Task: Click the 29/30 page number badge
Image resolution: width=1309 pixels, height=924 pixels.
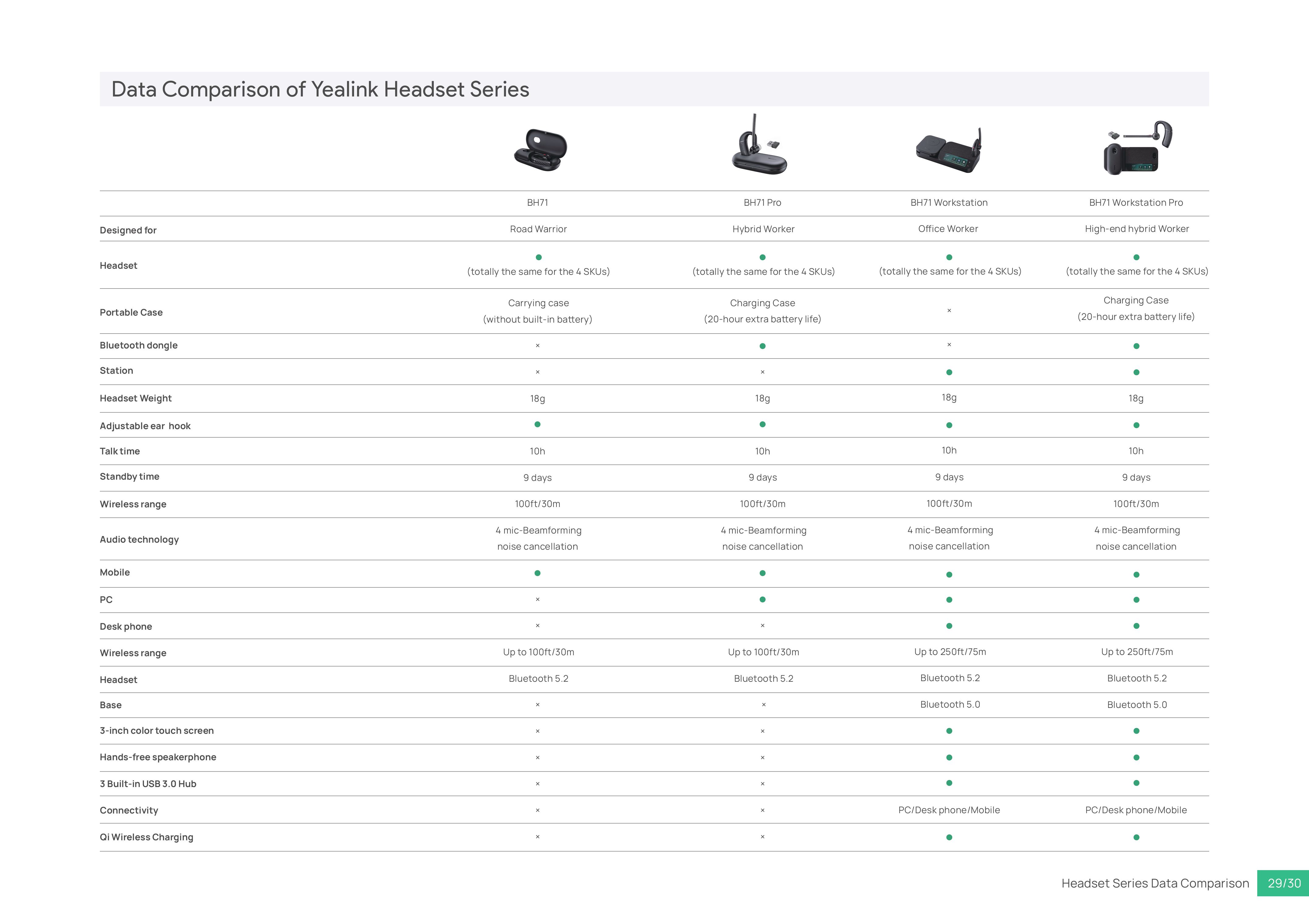Action: click(1284, 883)
